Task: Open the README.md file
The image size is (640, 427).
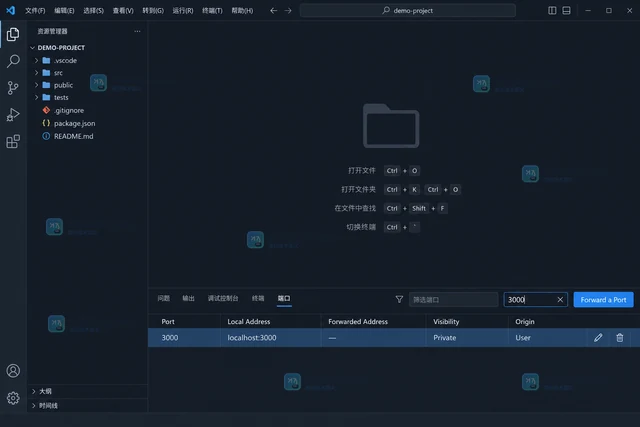Action: (x=73, y=136)
